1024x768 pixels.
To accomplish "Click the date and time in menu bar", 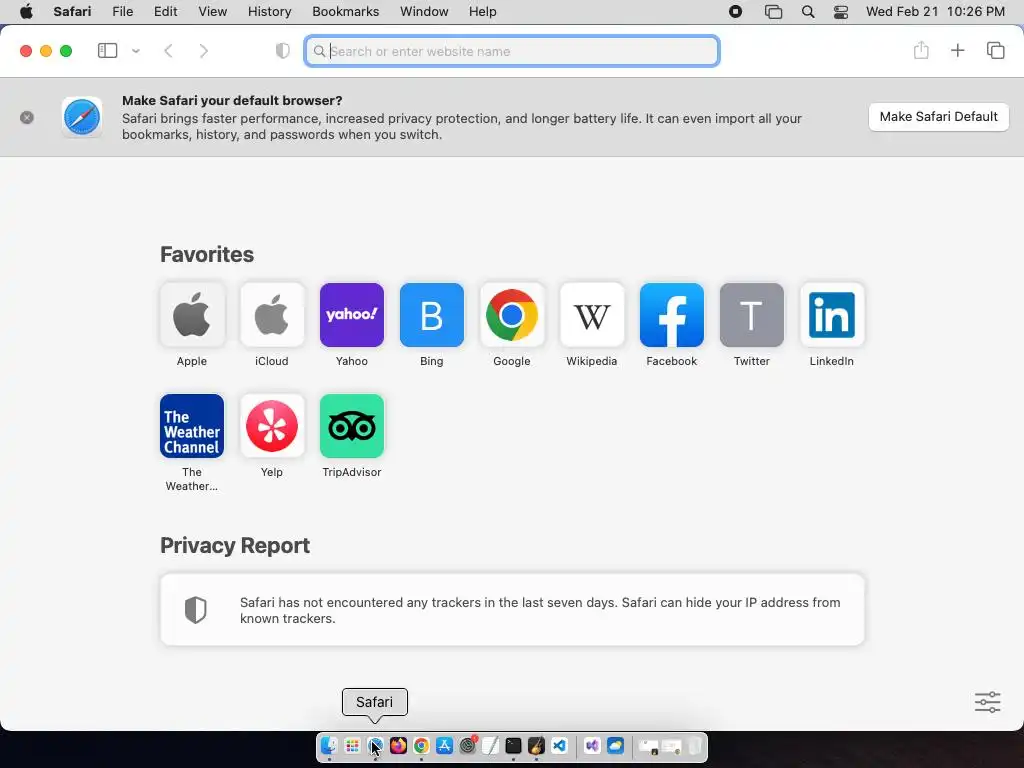I will [935, 12].
